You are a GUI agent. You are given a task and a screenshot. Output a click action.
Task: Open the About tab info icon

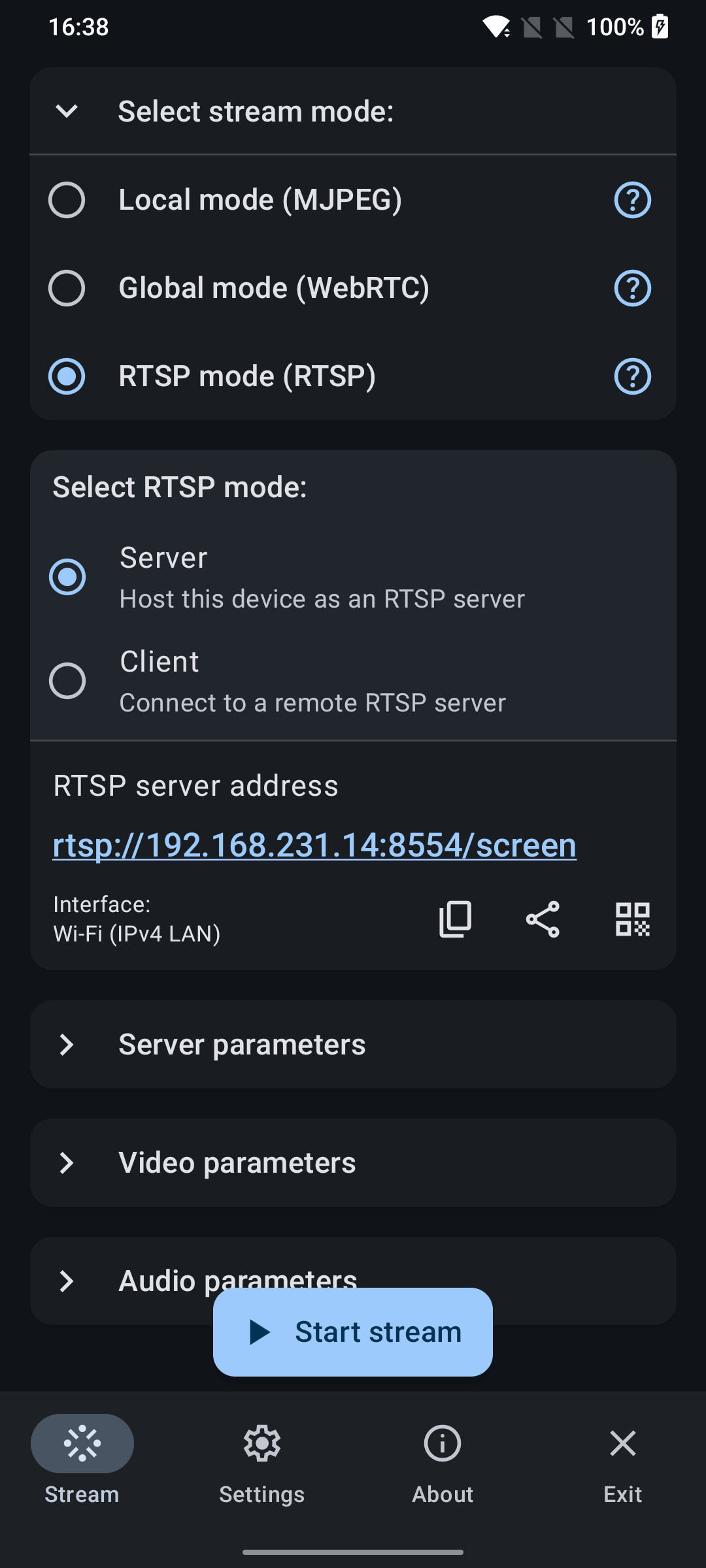coord(443,1443)
